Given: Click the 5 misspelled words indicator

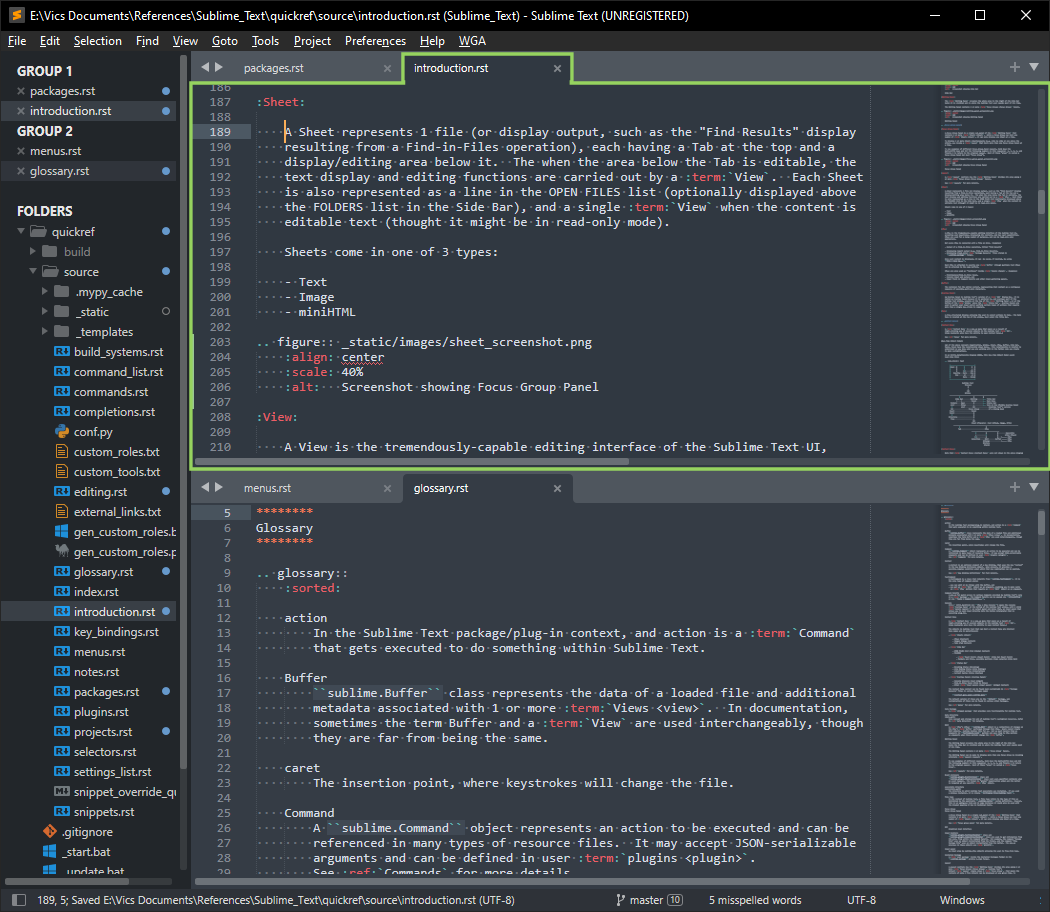Looking at the screenshot, I should click(x=755, y=900).
